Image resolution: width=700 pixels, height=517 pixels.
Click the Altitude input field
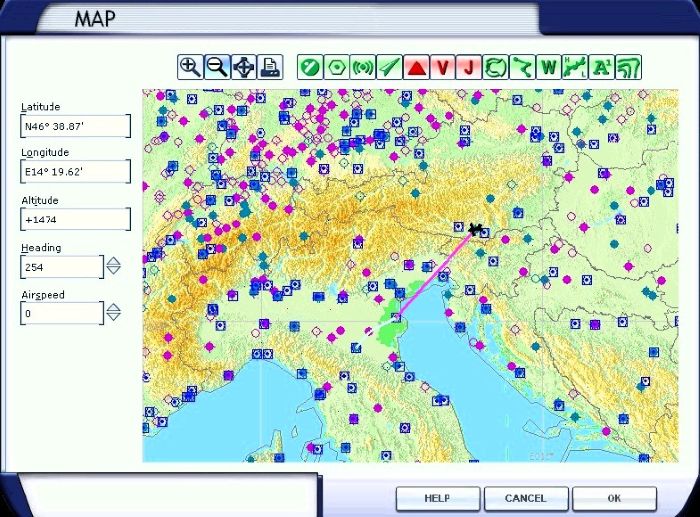pos(76,219)
